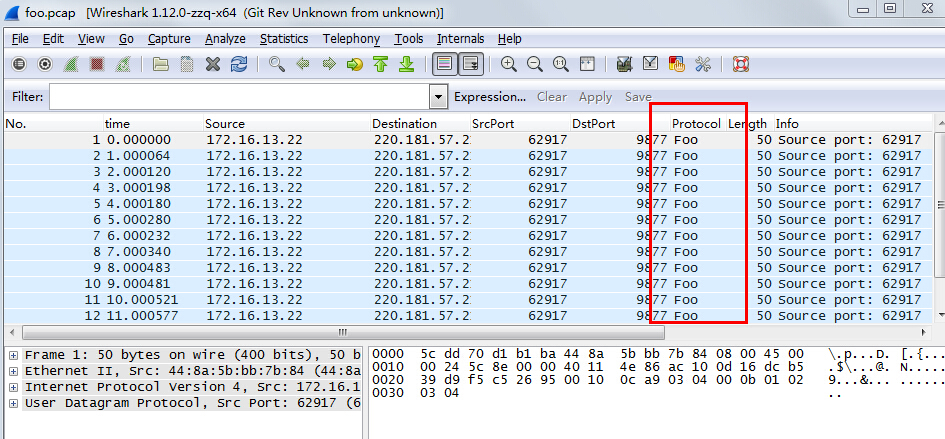Select packet row with time 8.000483
This screenshot has width=945, height=439.
click(x=469, y=267)
